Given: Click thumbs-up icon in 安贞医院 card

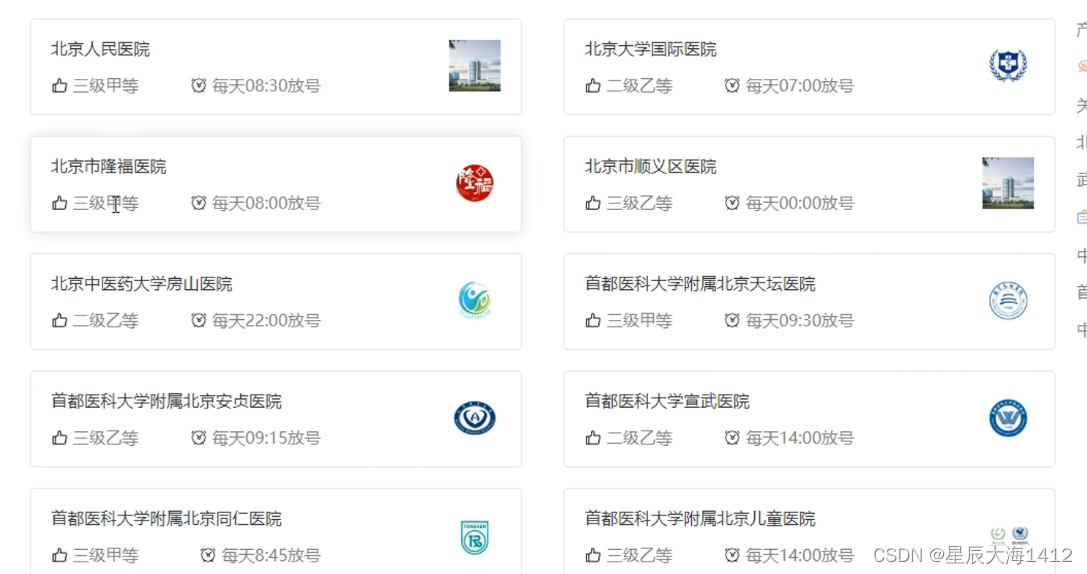Looking at the screenshot, I should (60, 438).
